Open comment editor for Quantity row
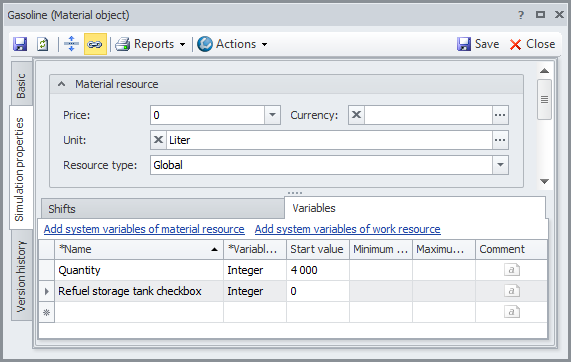 tap(512, 270)
